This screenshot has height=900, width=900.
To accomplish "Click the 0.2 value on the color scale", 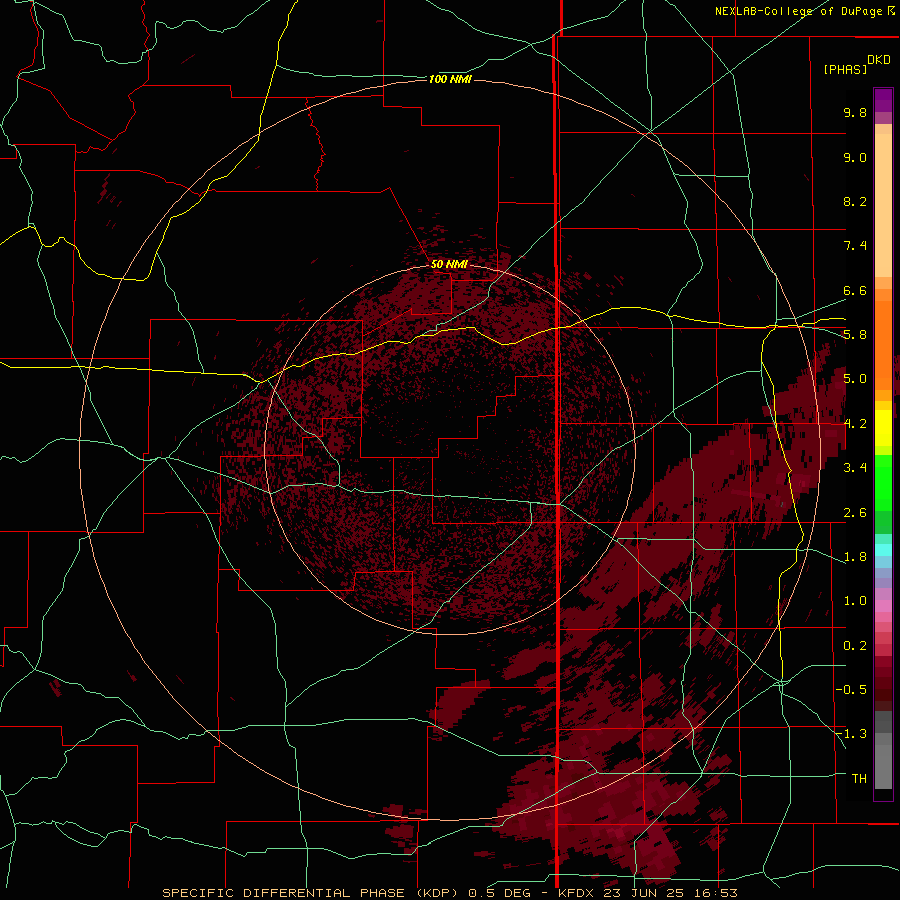I will (855, 646).
